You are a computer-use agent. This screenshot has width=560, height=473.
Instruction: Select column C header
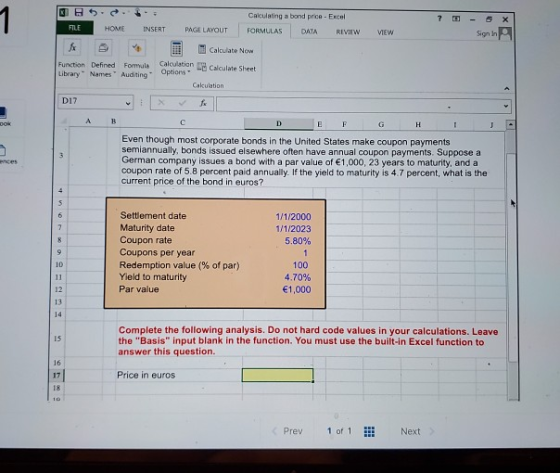(182, 122)
